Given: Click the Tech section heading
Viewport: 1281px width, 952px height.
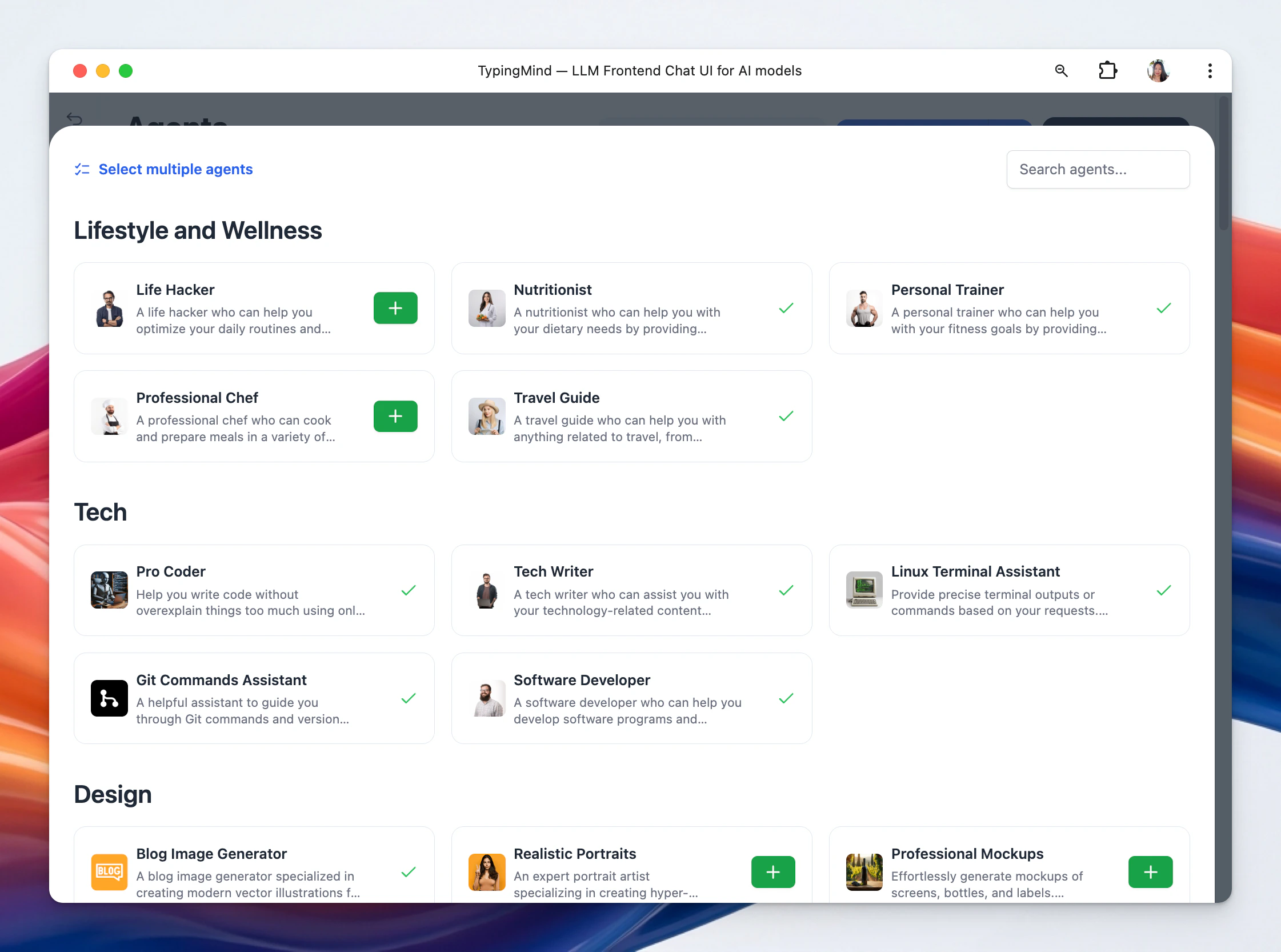Looking at the screenshot, I should [x=100, y=513].
